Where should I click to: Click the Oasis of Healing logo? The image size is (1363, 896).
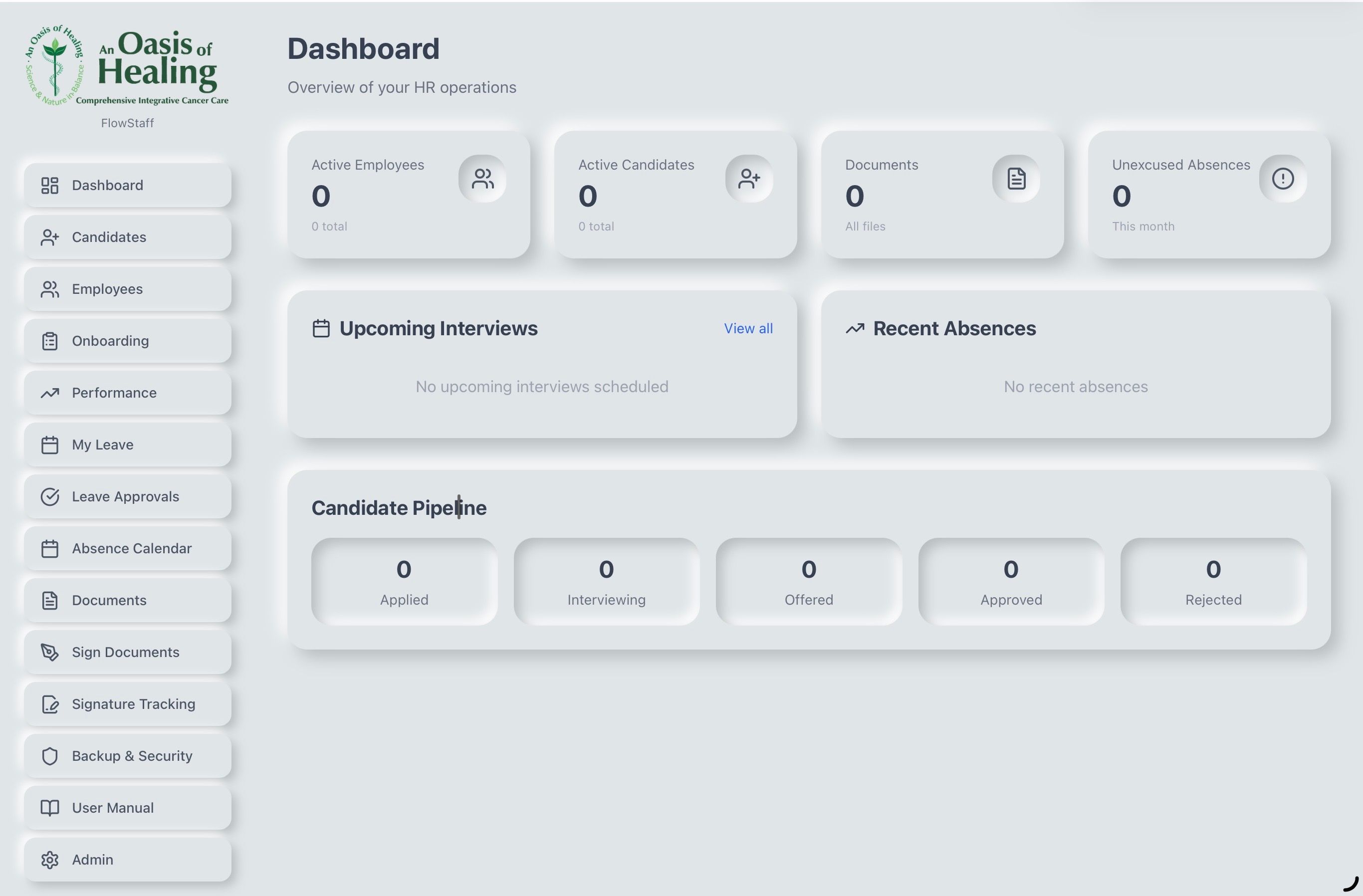click(127, 66)
